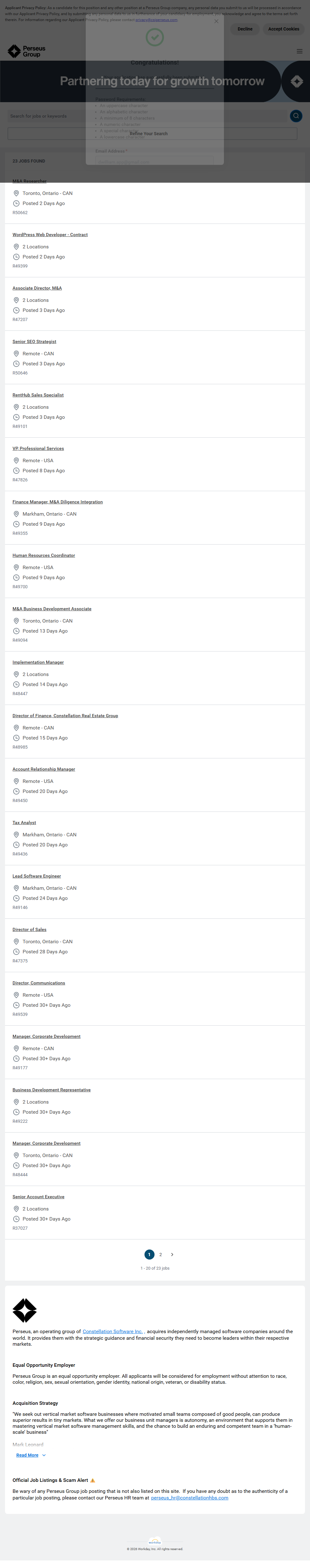Image resolution: width=310 pixels, height=1568 pixels.
Task: Click perseus_hr@constellationhbs.com email link
Action: click(x=190, y=1498)
